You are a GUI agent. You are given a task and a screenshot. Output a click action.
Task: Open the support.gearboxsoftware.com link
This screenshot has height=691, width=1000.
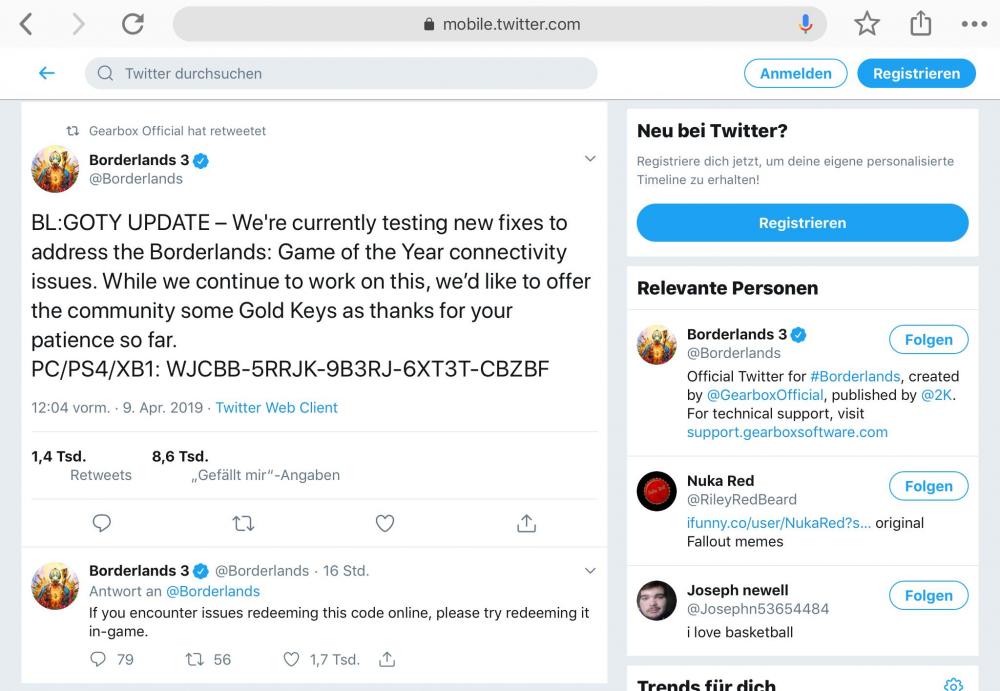click(787, 432)
